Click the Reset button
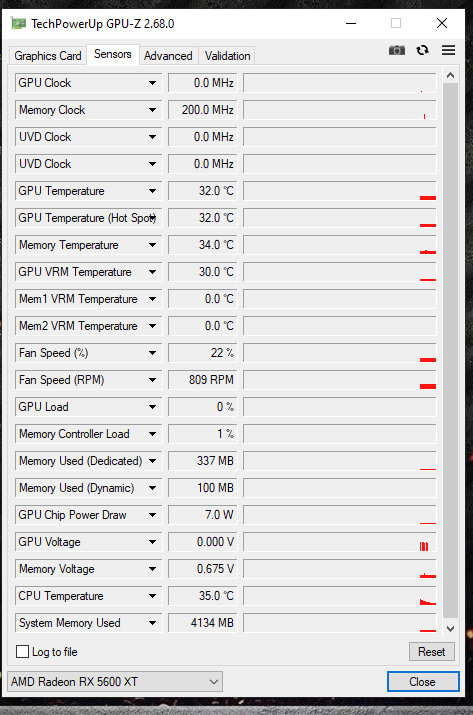Screen dimensions: 473x715 coord(431,652)
